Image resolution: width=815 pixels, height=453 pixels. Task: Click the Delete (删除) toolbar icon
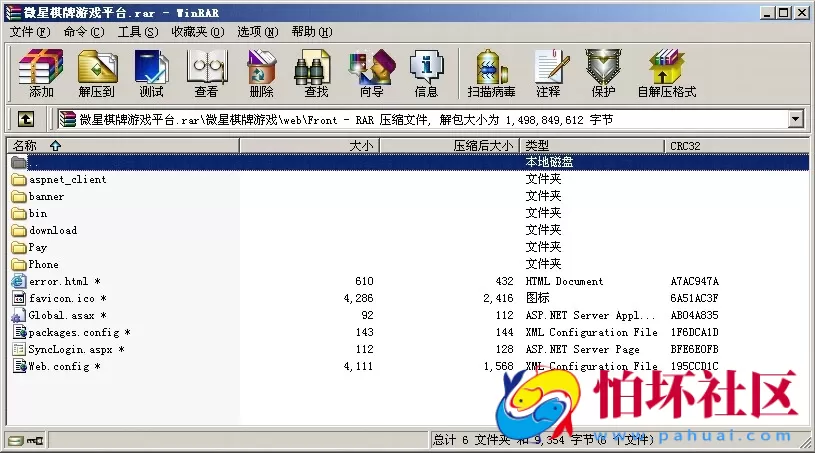[x=261, y=73]
